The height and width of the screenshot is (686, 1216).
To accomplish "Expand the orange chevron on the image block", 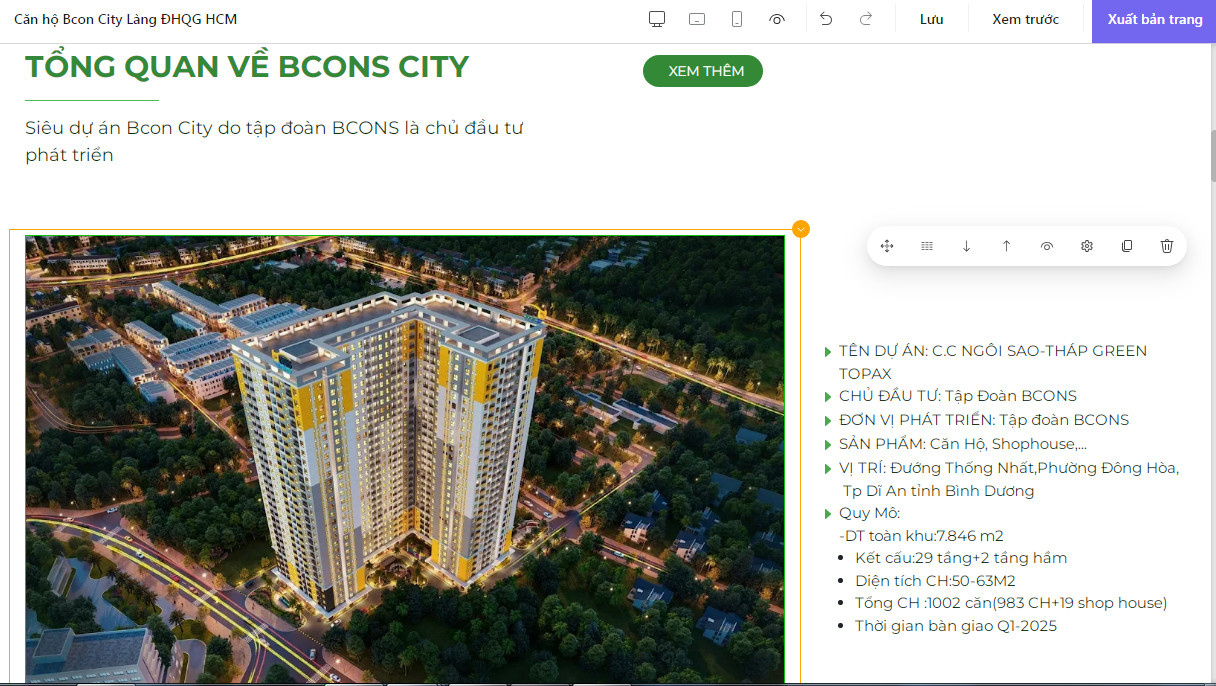I will (801, 229).
